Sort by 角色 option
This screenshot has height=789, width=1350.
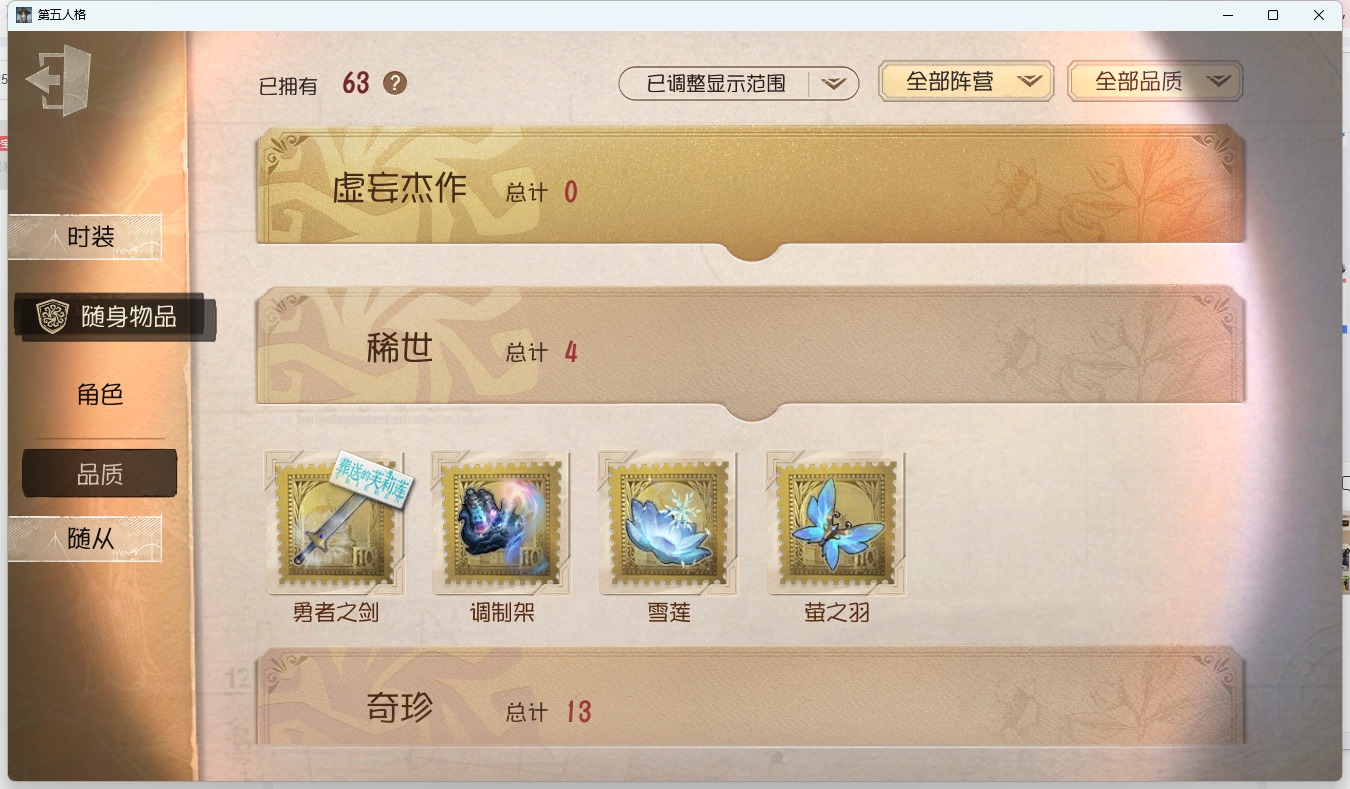100,394
